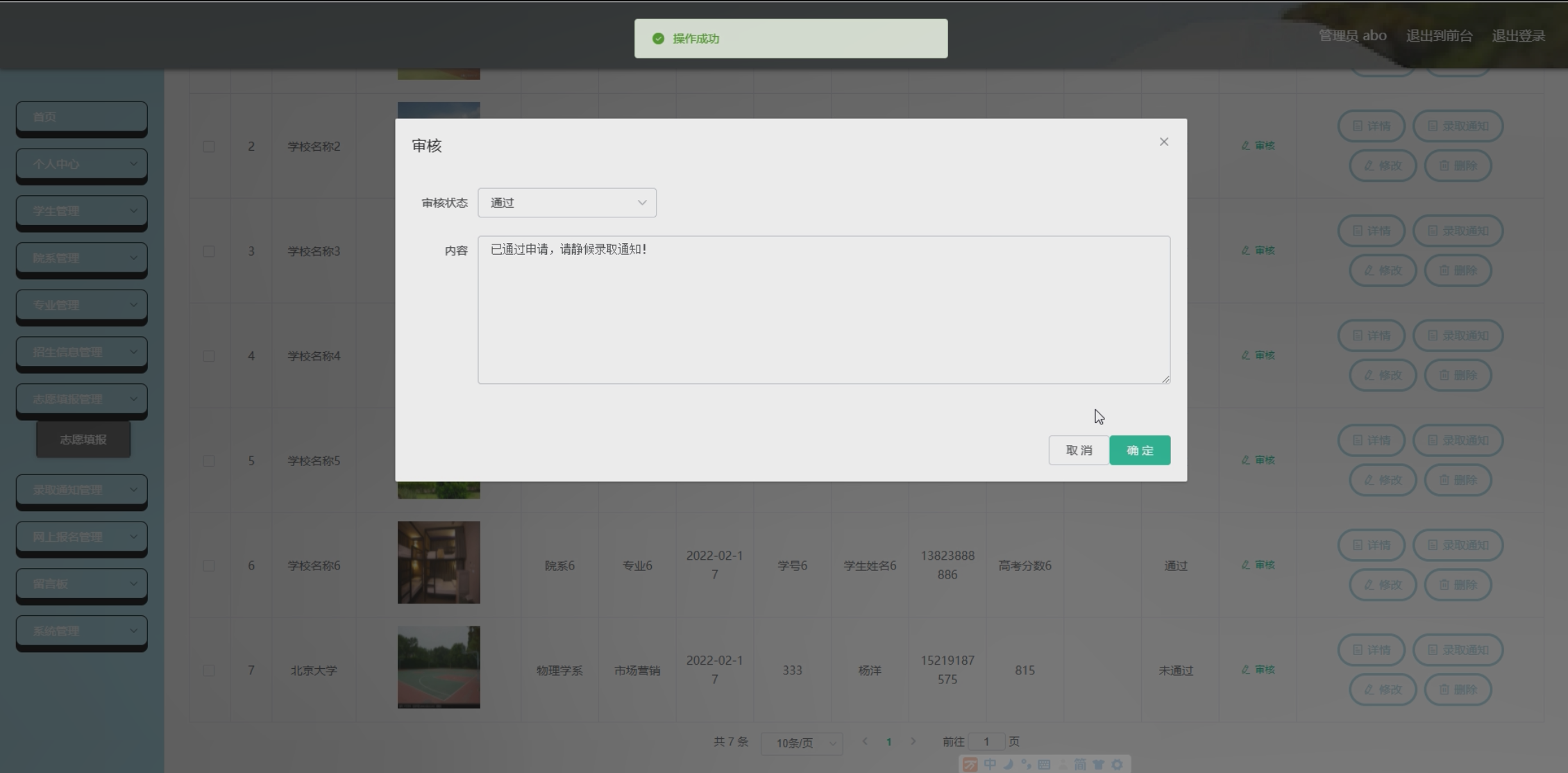Close the 审核 dialog with X icon
The image size is (1568, 773).
[x=1164, y=142]
